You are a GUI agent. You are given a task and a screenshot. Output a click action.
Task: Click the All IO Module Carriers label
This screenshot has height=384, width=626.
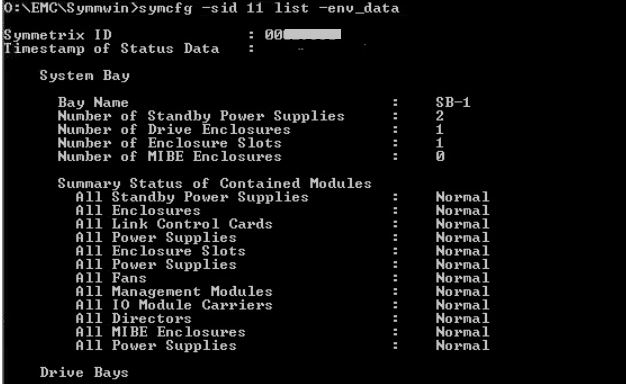click(x=174, y=305)
